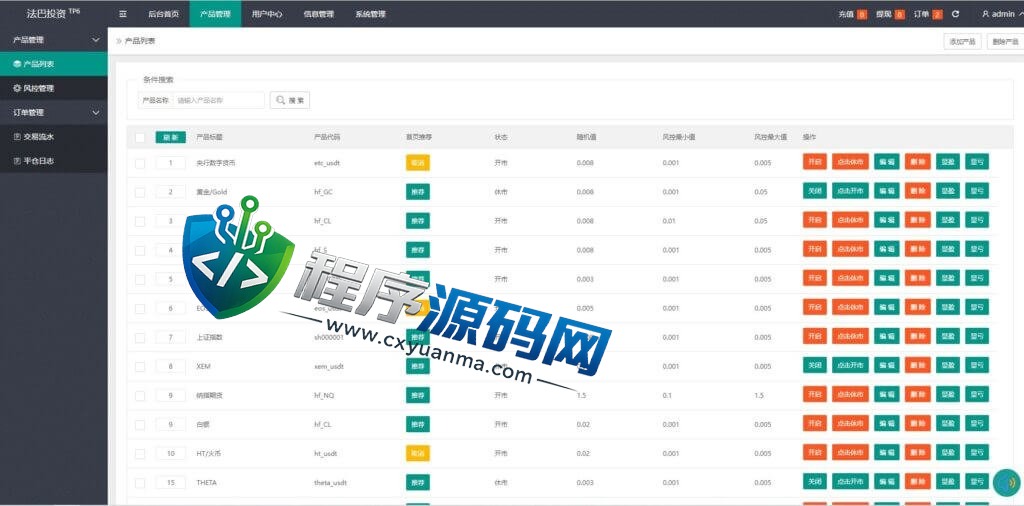This screenshot has width=1024, height=506.
Task: Edit sort number field of 央行数字货币 row
Action: coord(170,163)
